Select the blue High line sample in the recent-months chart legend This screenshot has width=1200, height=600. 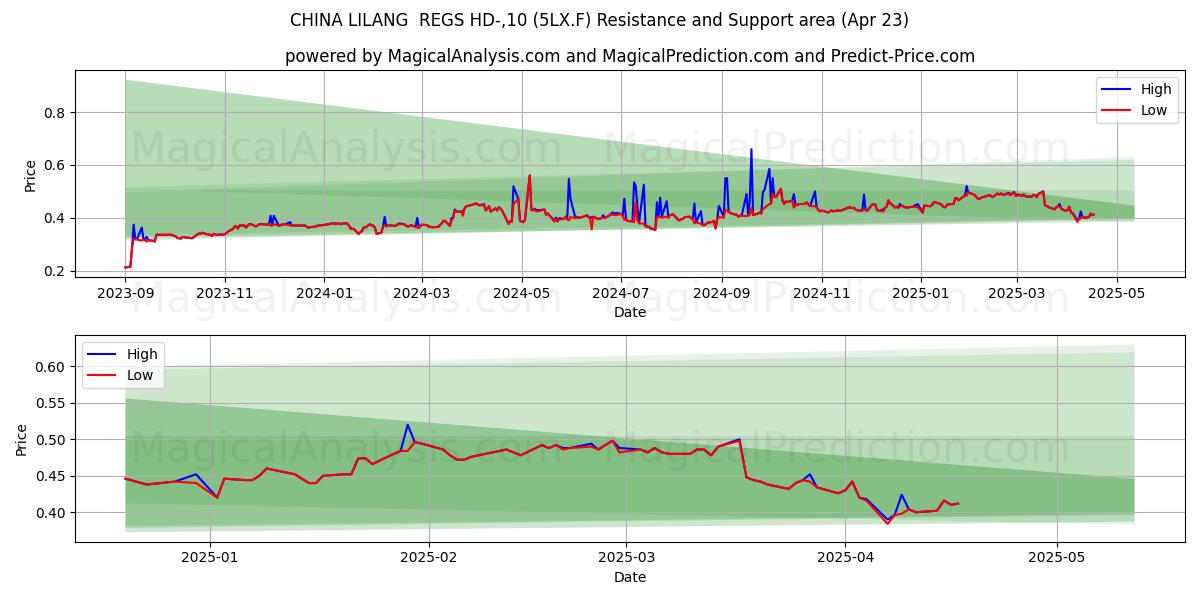click(103, 354)
